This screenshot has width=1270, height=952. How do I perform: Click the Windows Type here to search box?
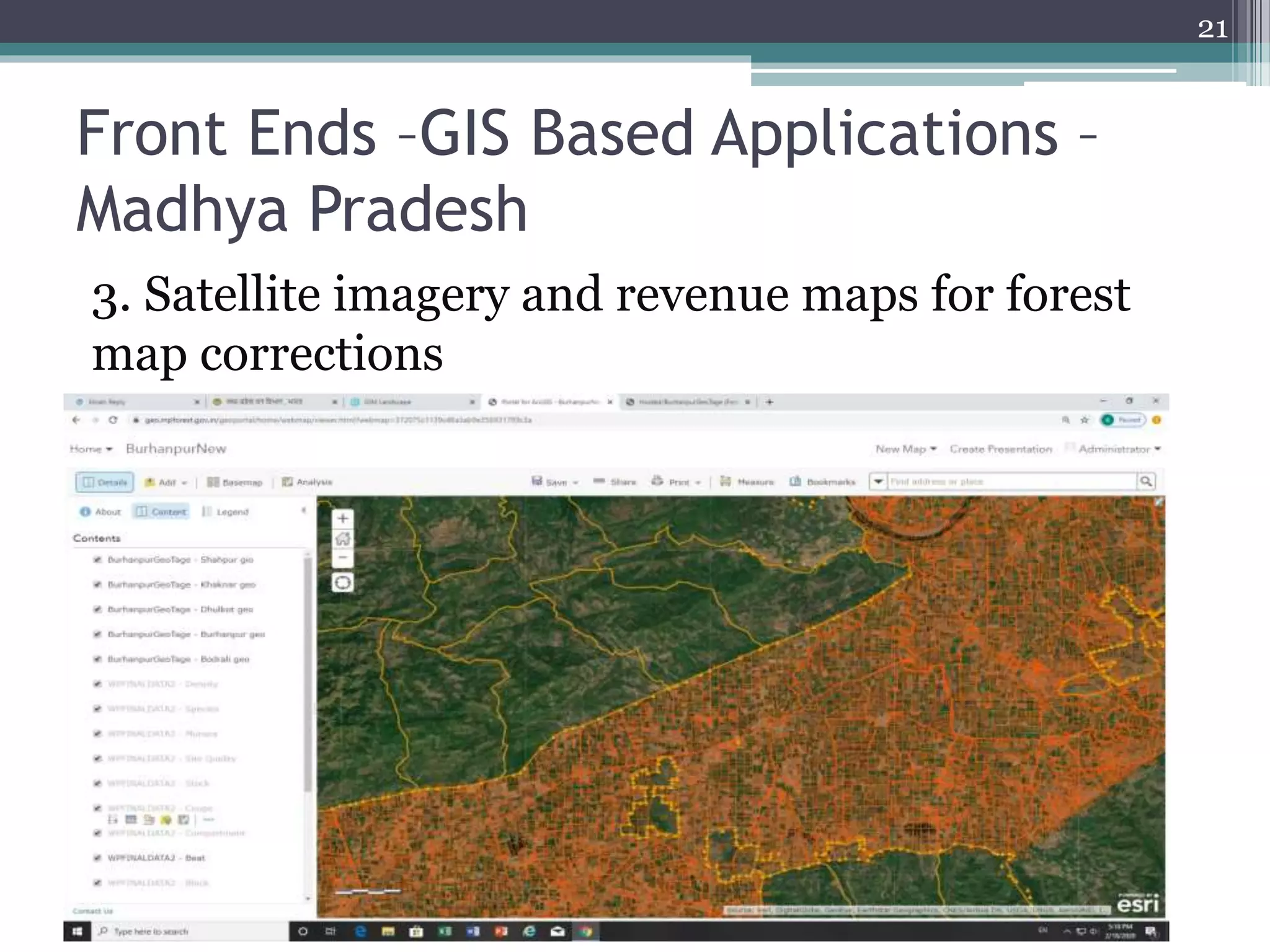[x=190, y=931]
